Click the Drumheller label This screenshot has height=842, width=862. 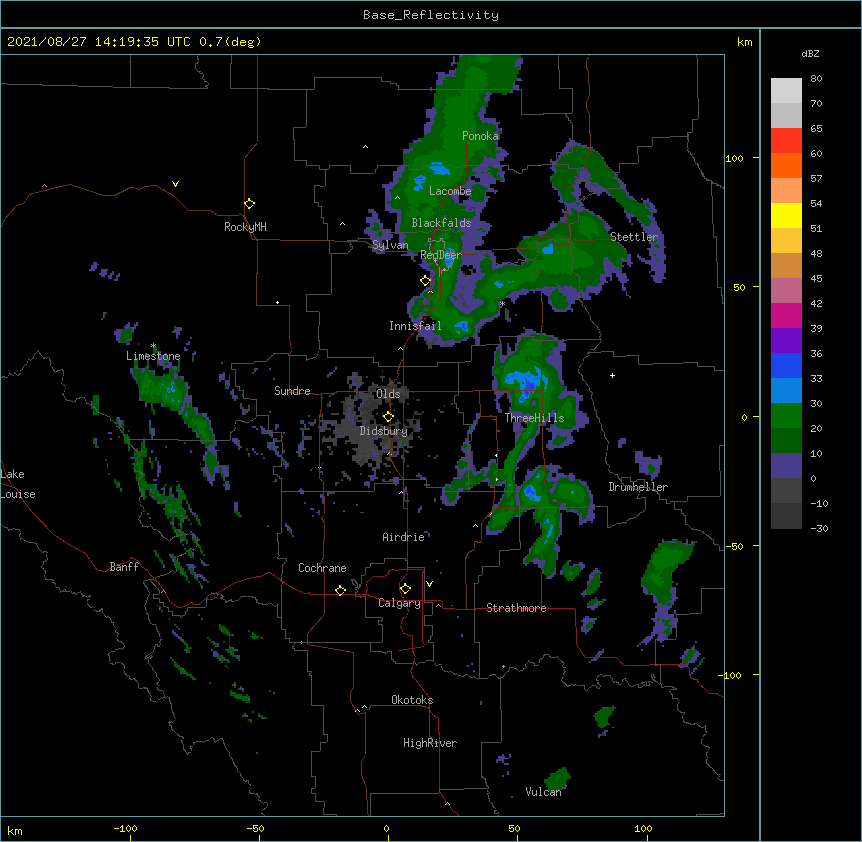(x=638, y=488)
